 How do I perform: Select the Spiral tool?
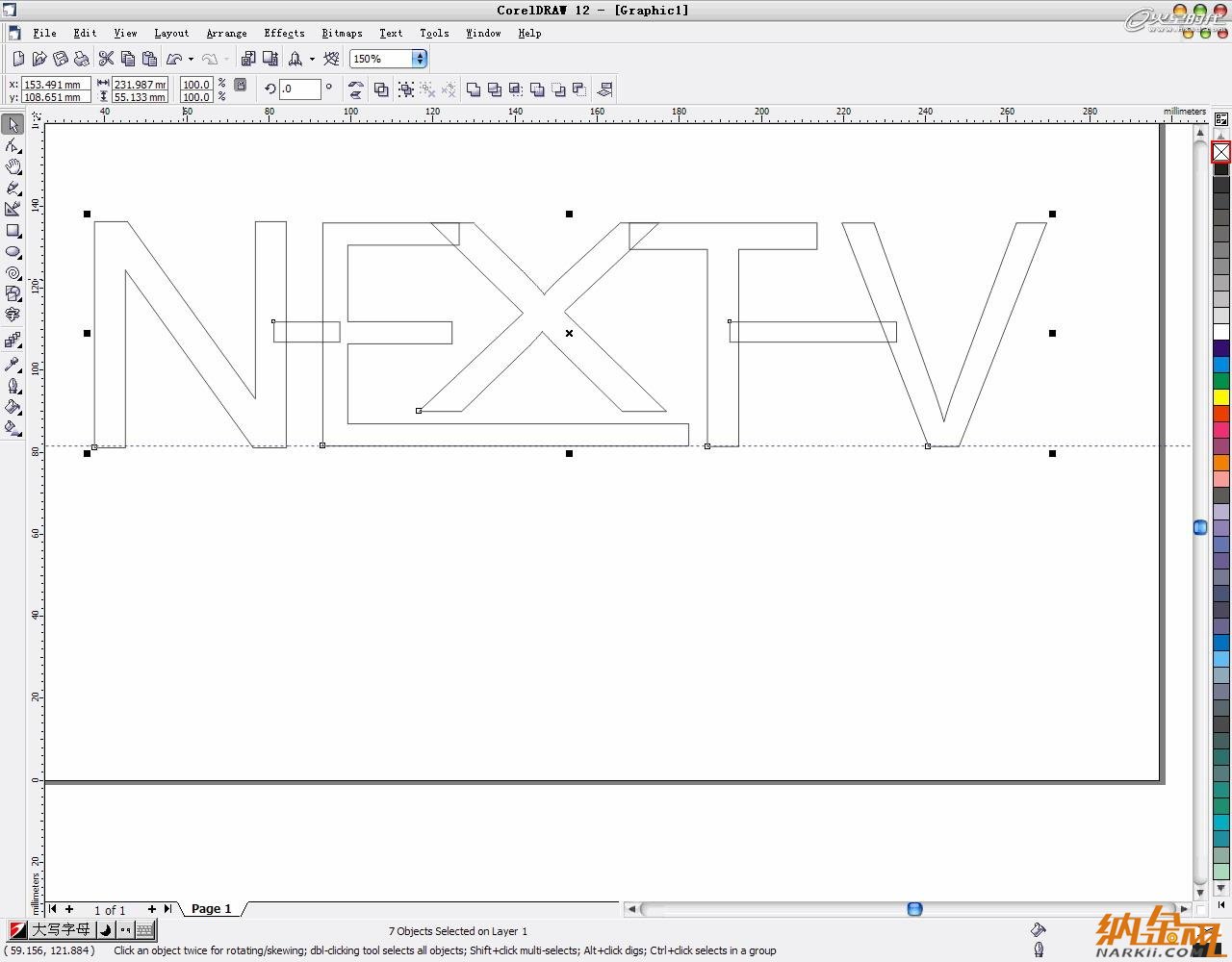(x=13, y=273)
